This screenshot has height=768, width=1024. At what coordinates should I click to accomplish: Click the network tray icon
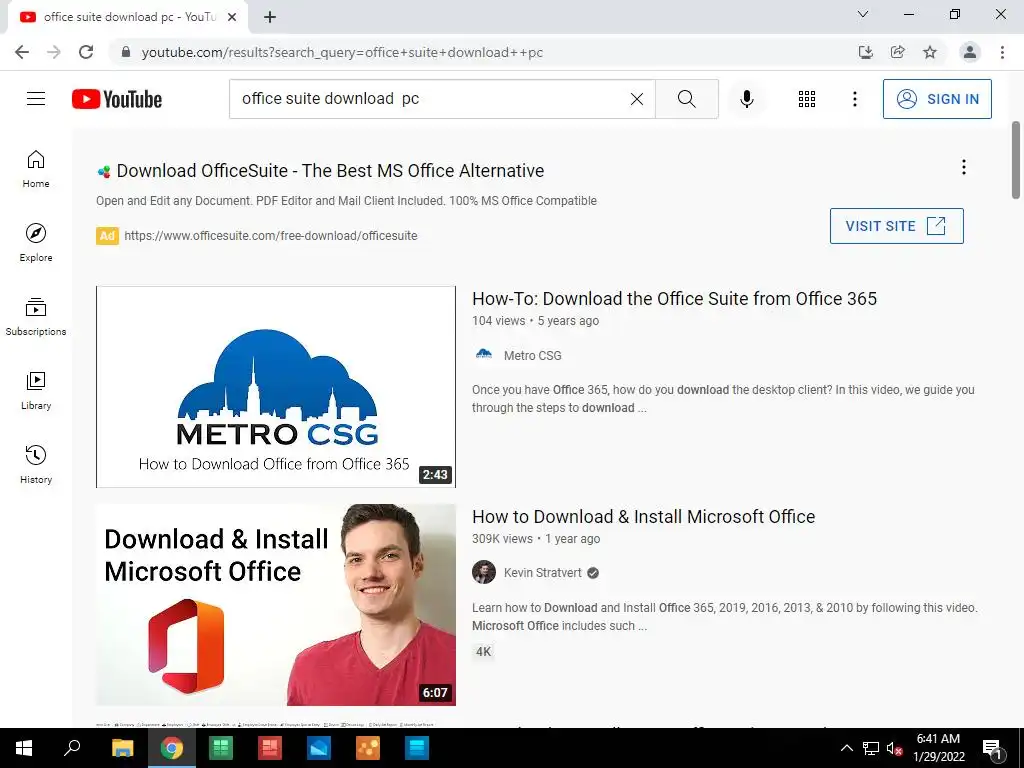coord(871,748)
